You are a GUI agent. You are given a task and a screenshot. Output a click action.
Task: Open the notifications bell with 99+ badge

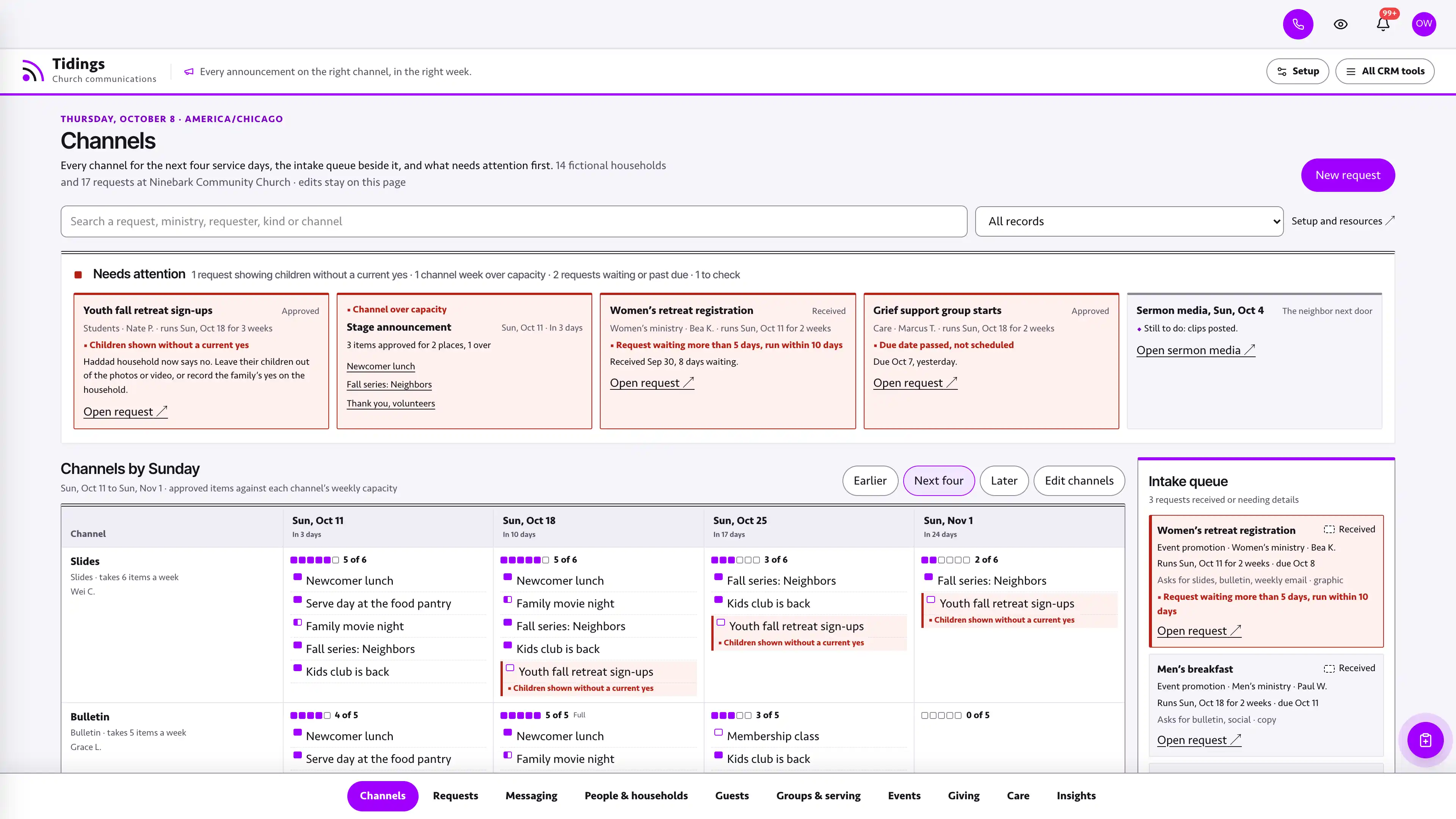[1383, 24]
